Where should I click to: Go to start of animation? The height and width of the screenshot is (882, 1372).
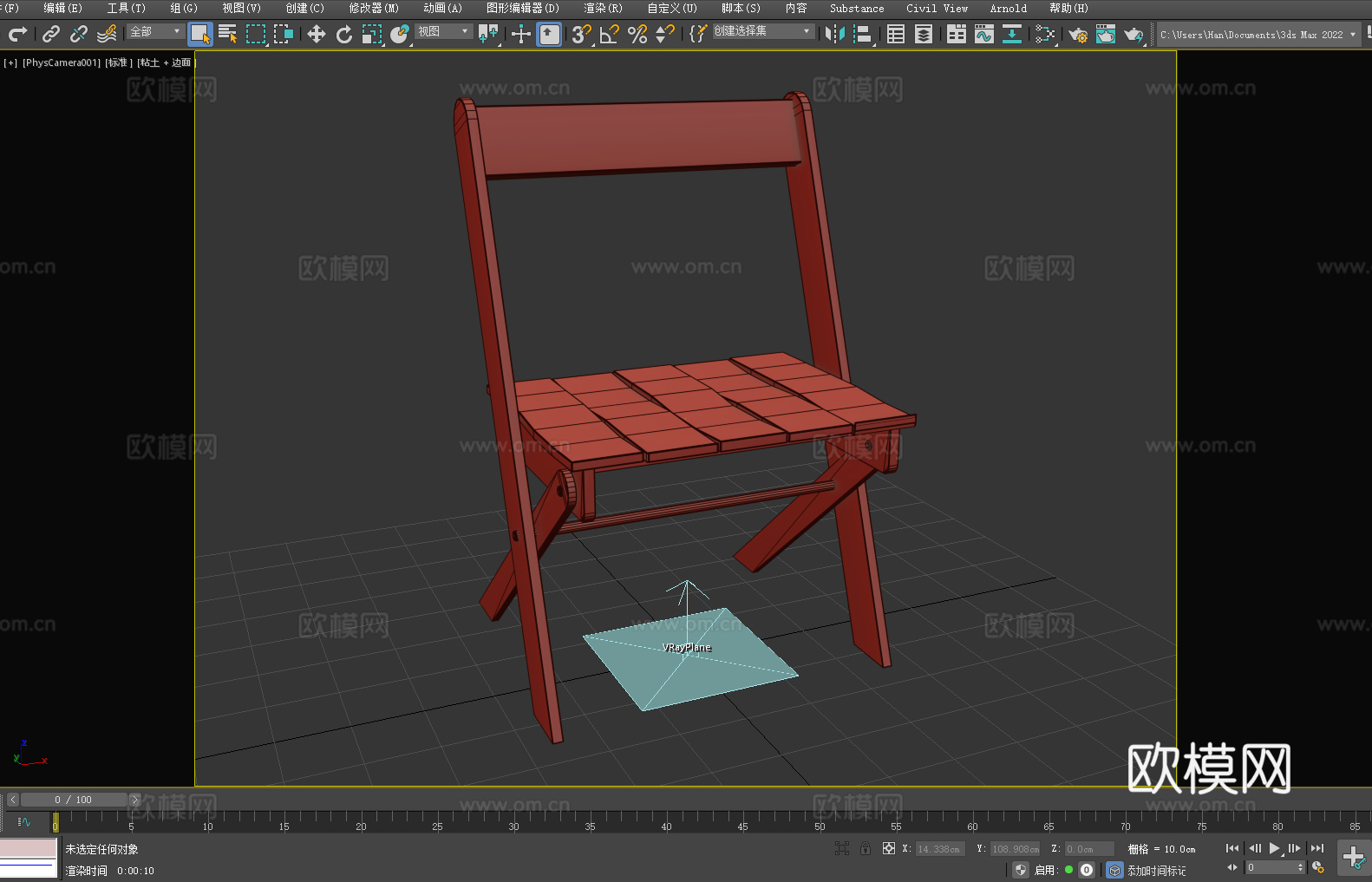pyautogui.click(x=1232, y=848)
